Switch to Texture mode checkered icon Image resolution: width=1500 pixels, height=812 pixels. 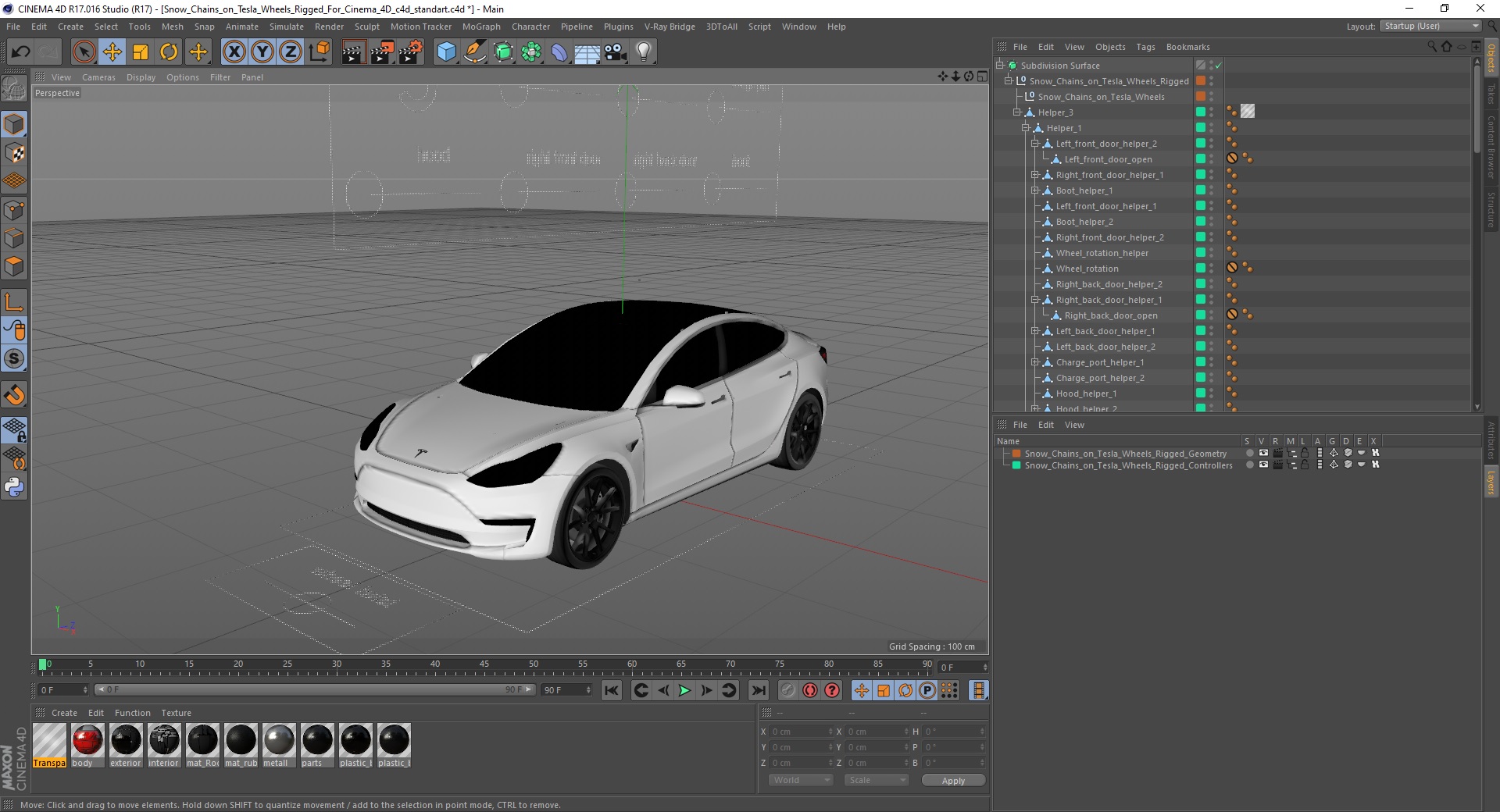(x=14, y=153)
